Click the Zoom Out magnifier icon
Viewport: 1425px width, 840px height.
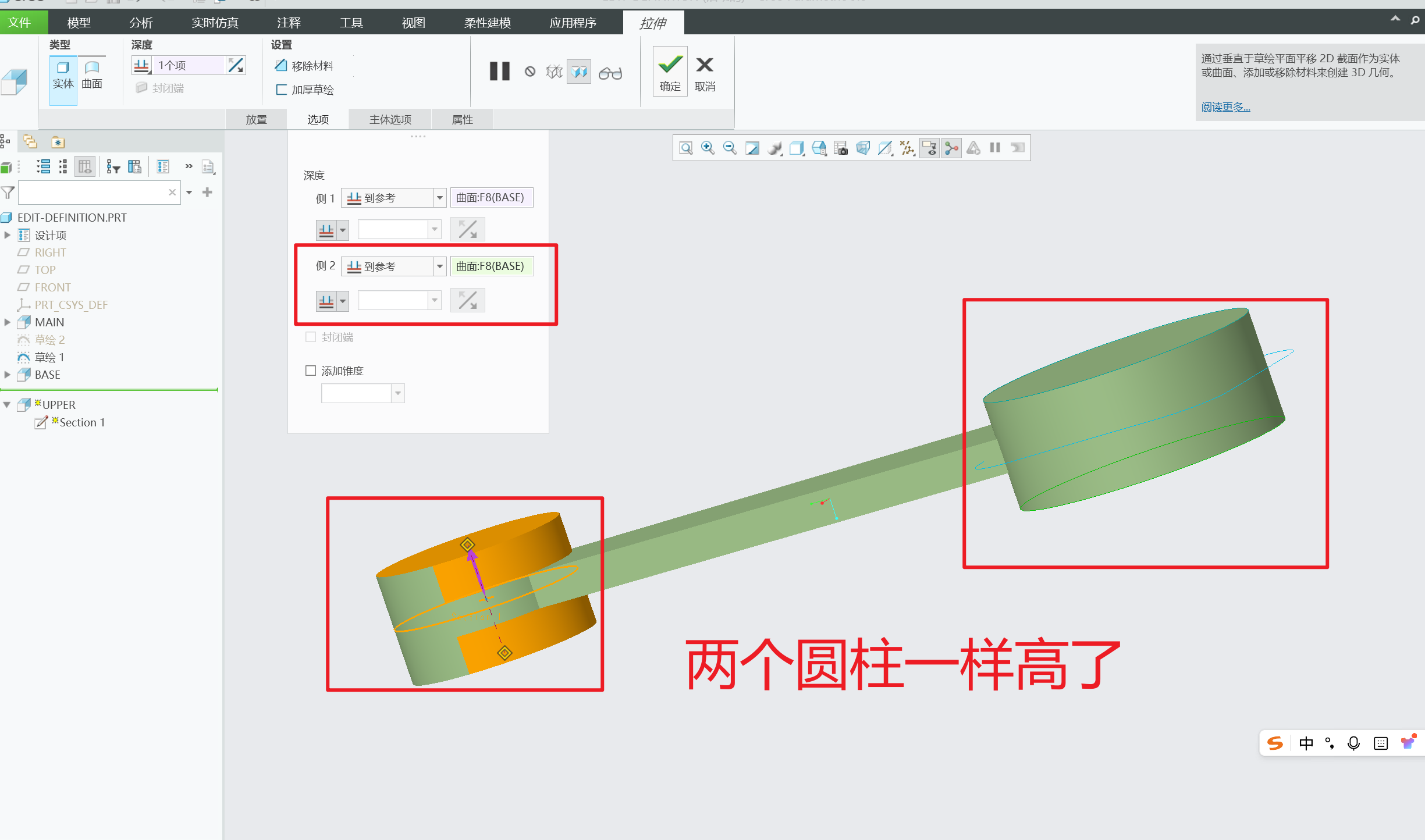(x=730, y=148)
